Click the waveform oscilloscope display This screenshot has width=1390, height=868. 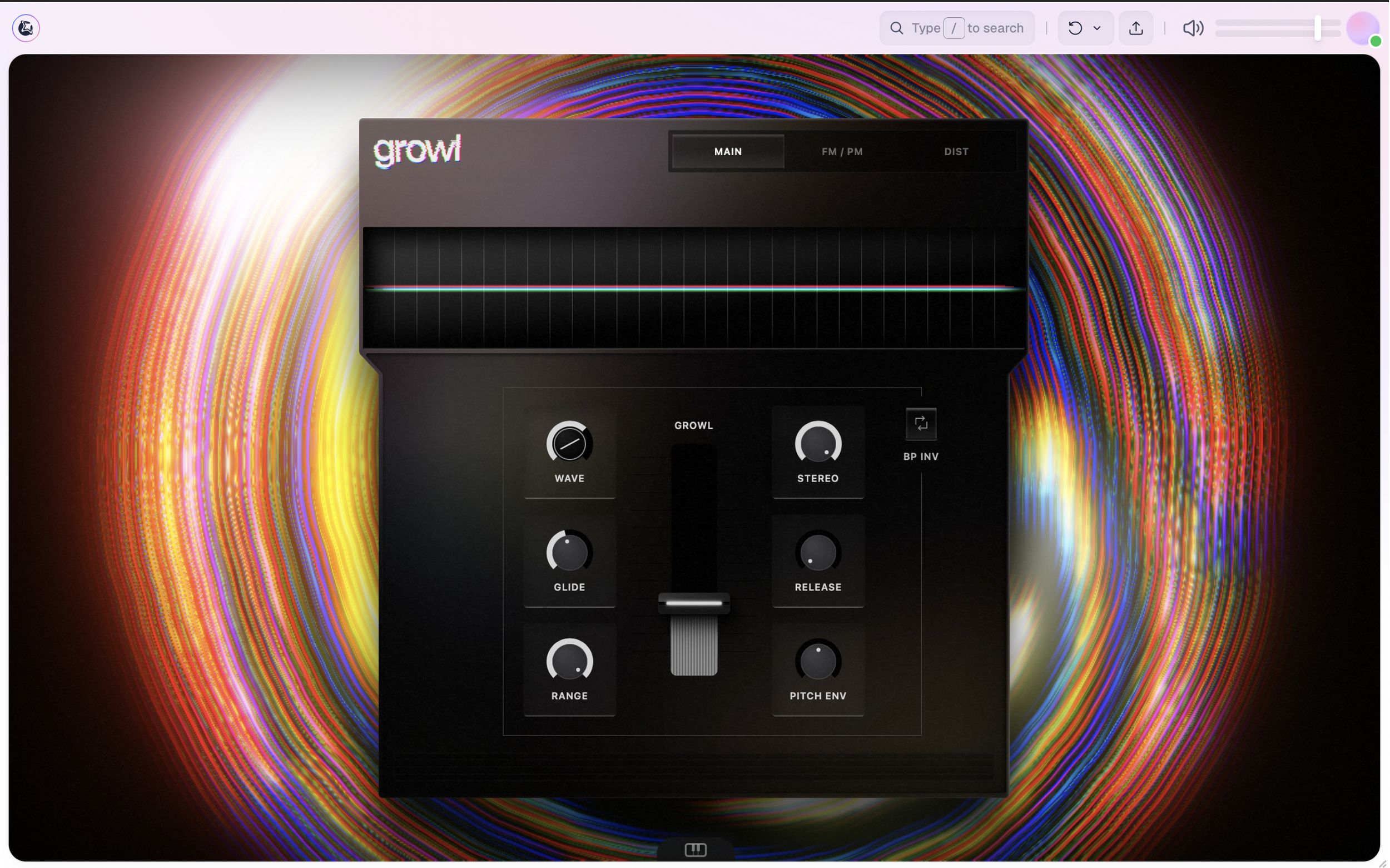click(x=694, y=287)
